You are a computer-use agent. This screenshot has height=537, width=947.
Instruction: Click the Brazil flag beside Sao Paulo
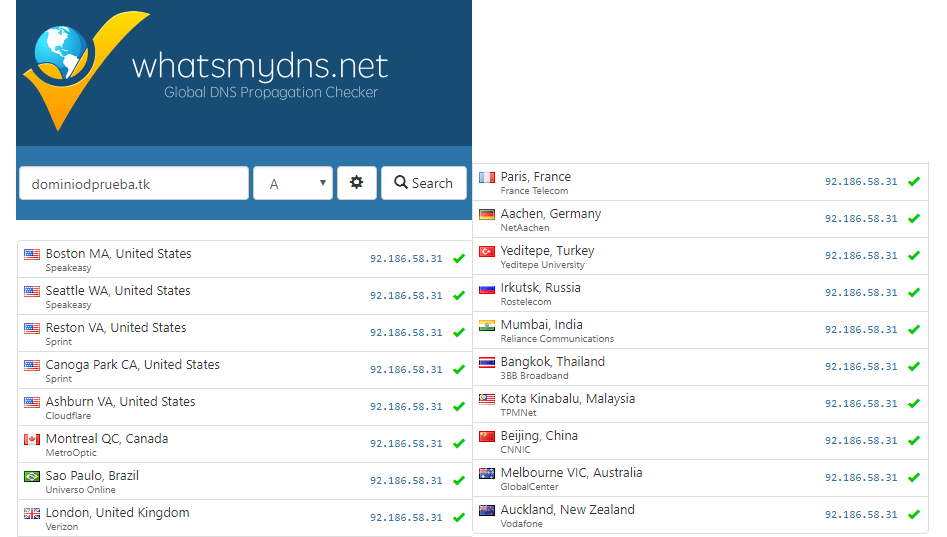point(32,476)
